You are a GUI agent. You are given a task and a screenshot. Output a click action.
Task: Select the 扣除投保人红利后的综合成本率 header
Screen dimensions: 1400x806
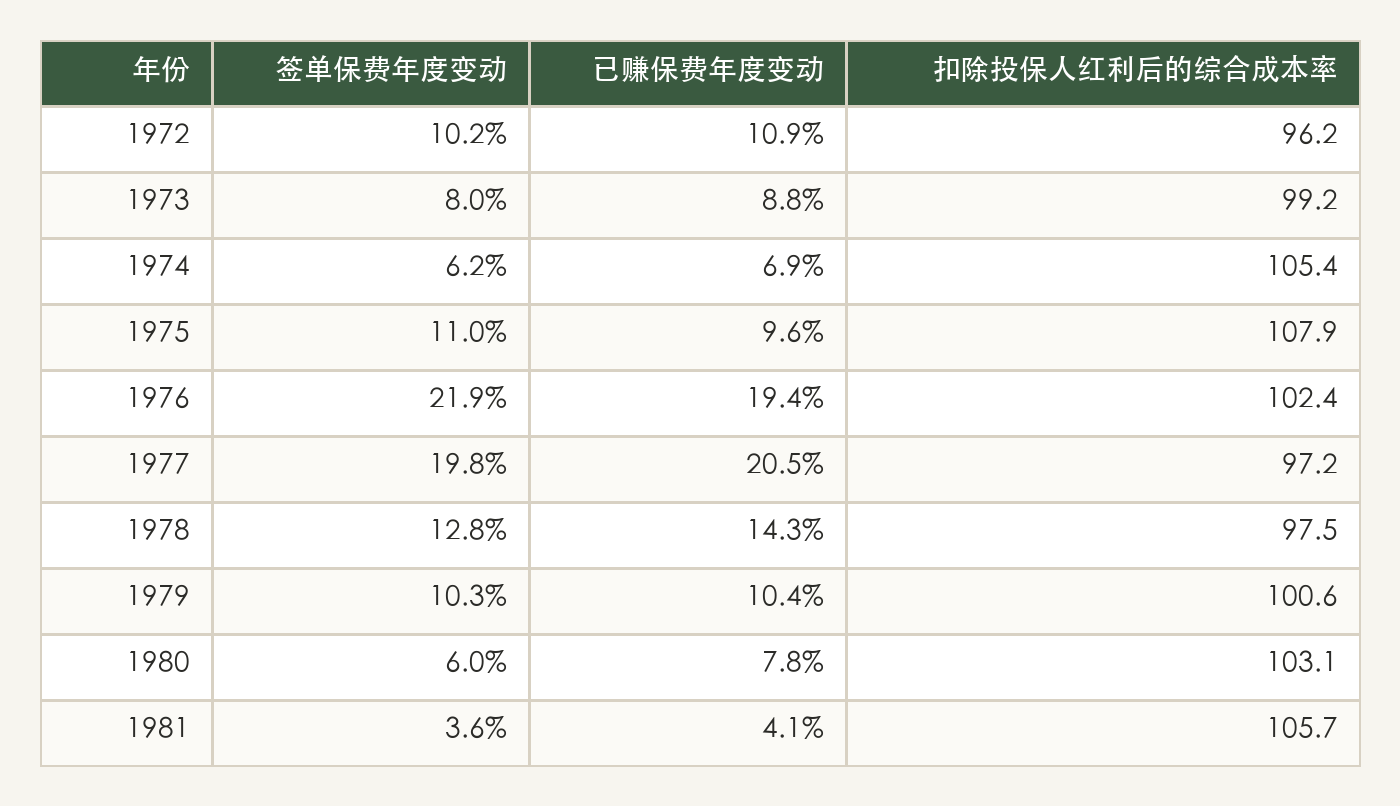tap(1103, 73)
